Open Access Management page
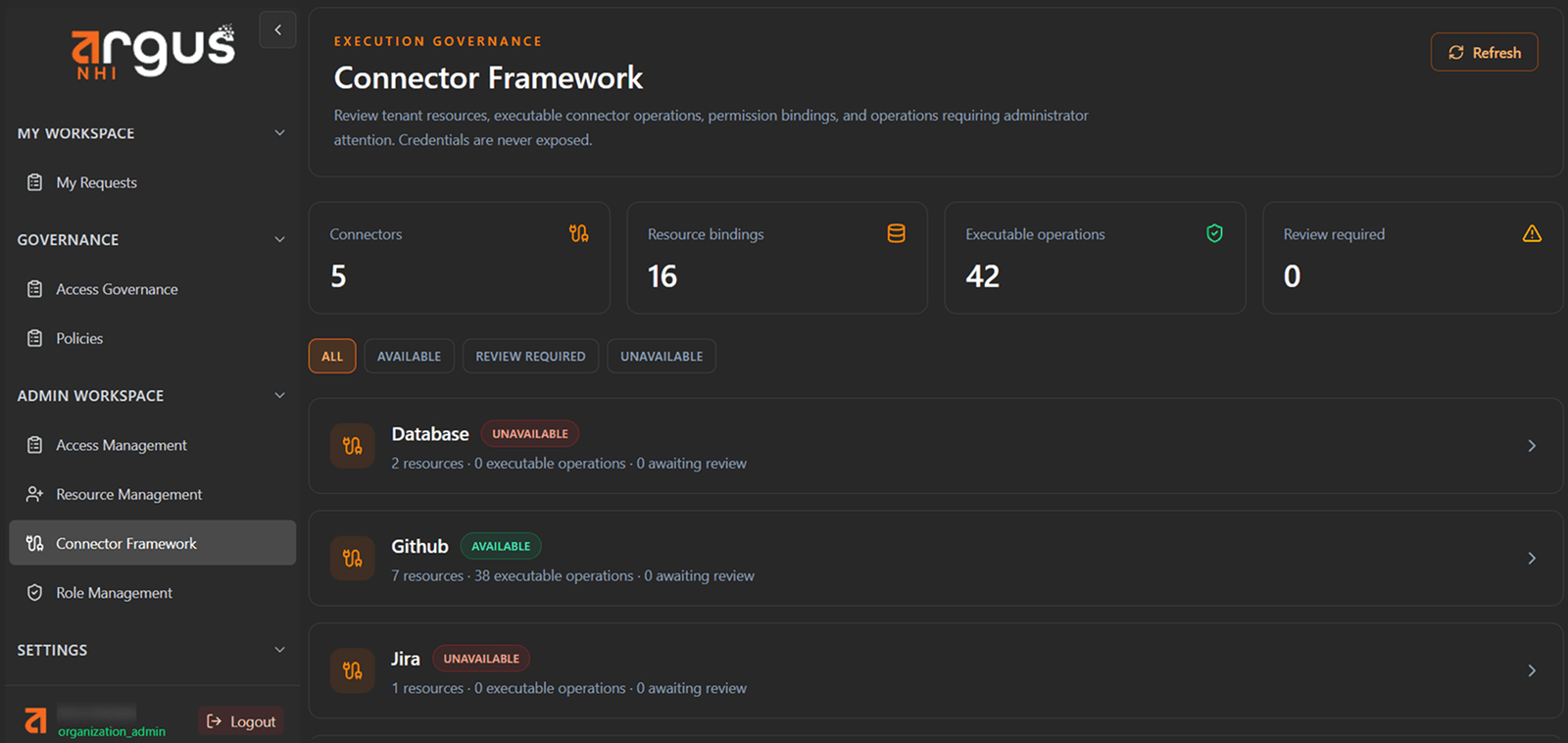Image resolution: width=1568 pixels, height=743 pixels. pos(153,445)
